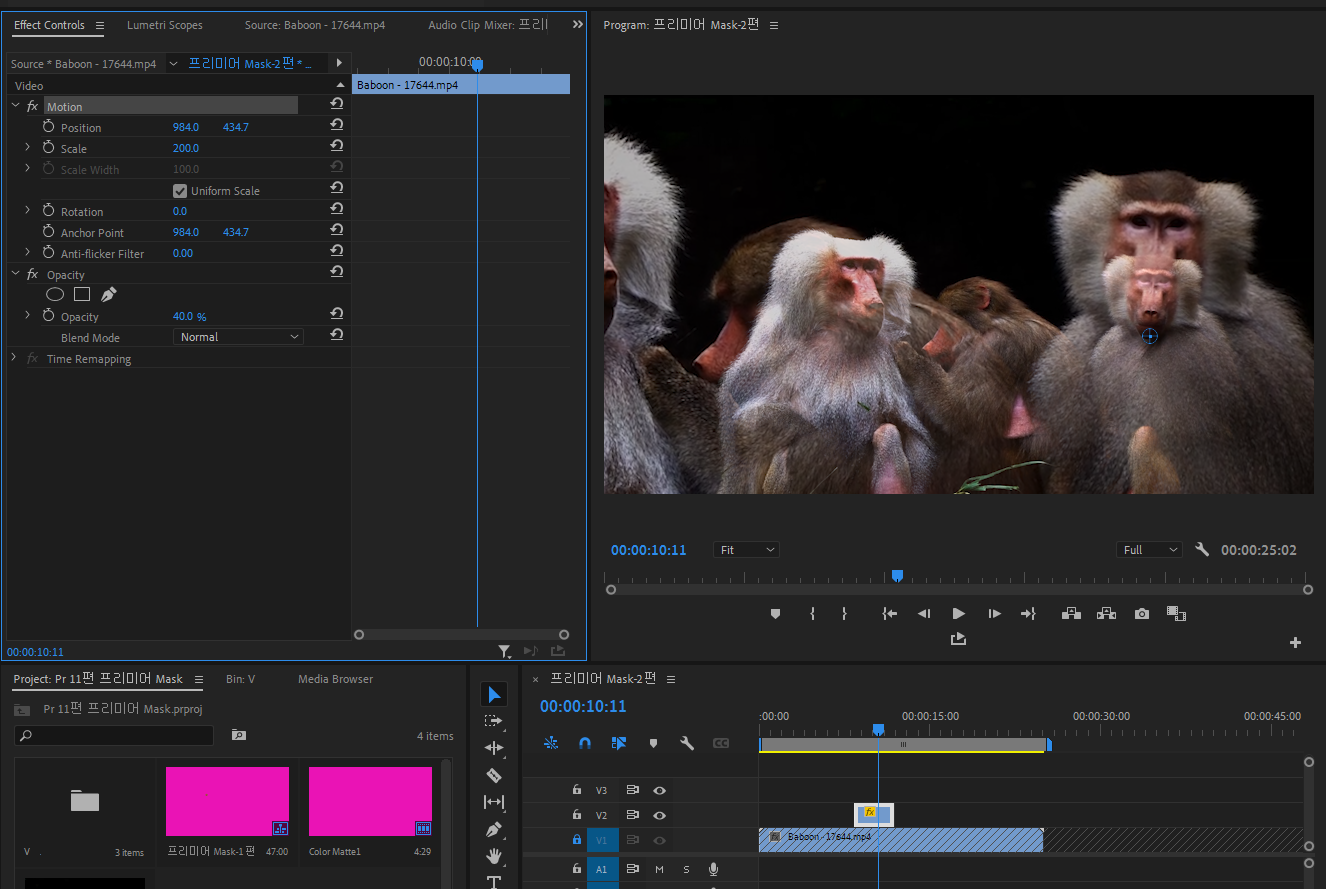Toggle V2 track output eye icon
Viewport: 1326px width, 889px height.
(x=659, y=816)
